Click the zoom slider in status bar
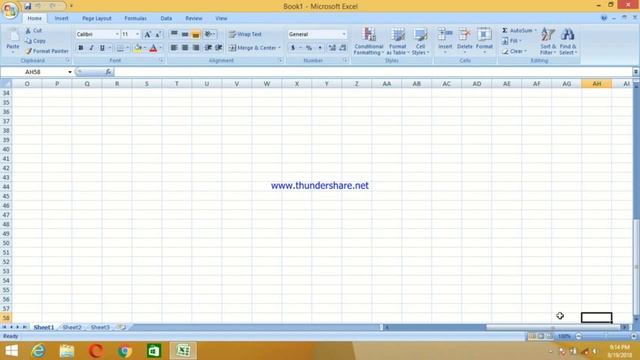 point(606,336)
